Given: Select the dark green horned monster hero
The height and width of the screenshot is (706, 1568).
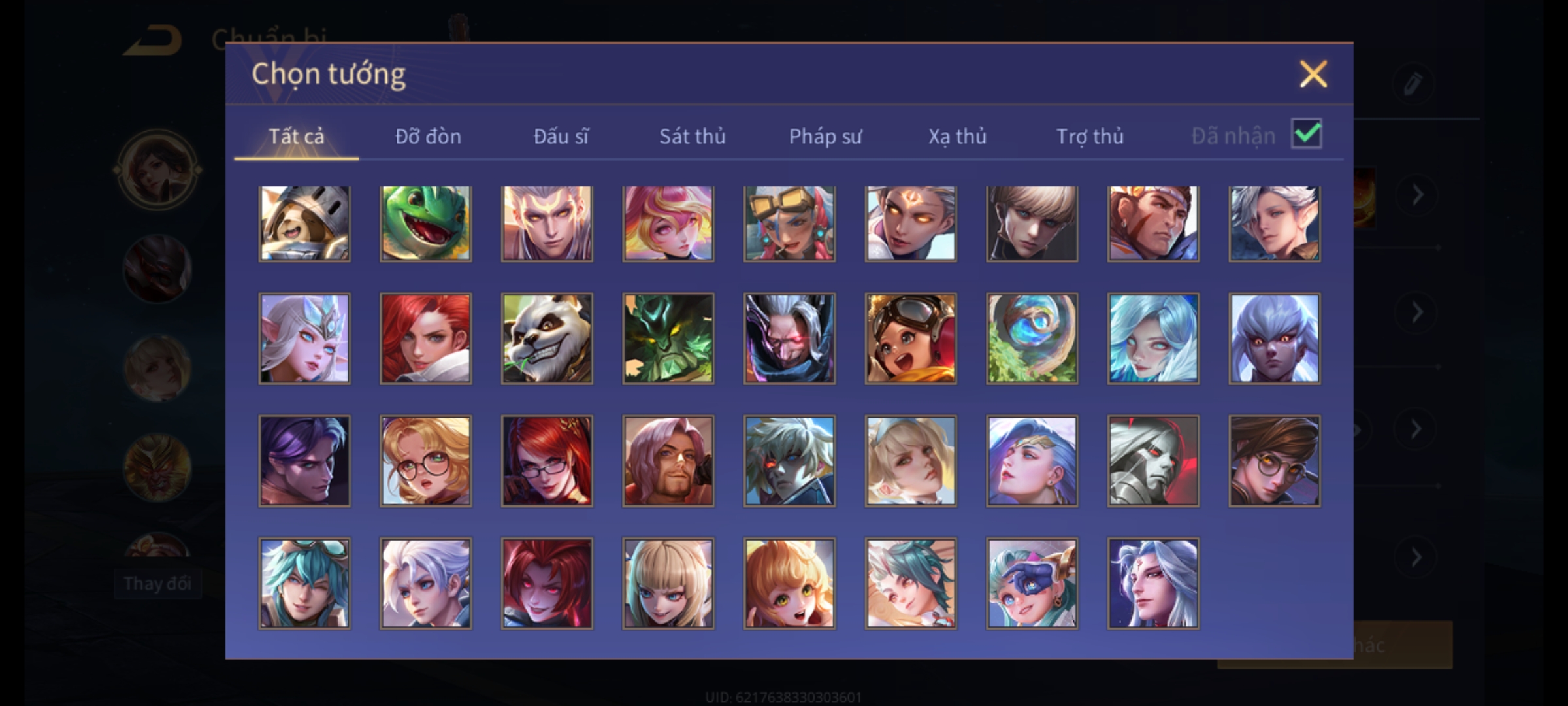Looking at the screenshot, I should (668, 338).
